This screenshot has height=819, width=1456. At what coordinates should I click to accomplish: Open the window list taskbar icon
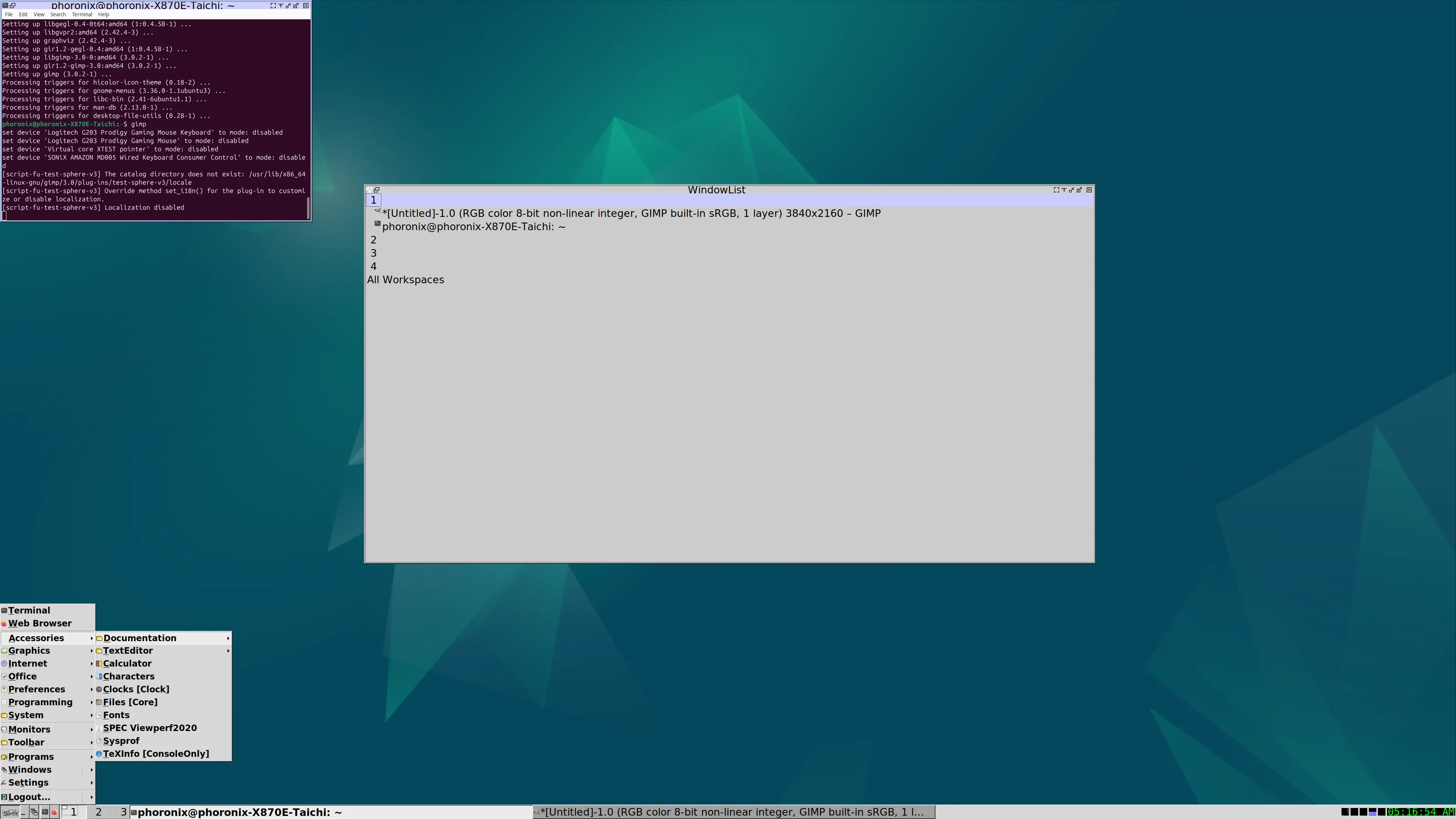tap(34, 812)
